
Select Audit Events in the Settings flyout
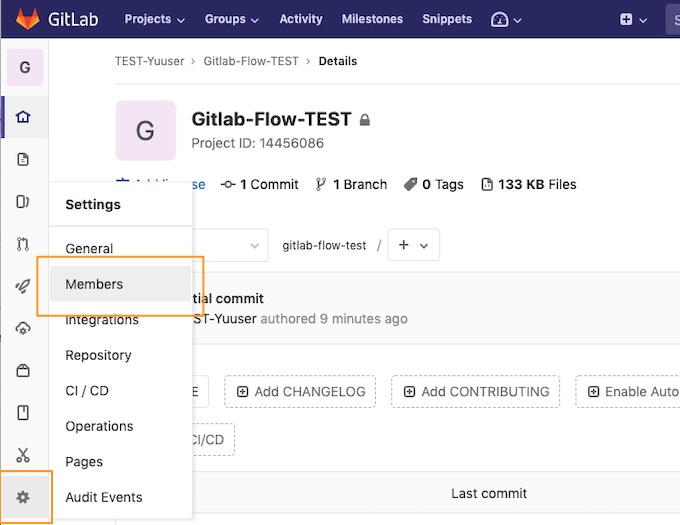coord(104,497)
